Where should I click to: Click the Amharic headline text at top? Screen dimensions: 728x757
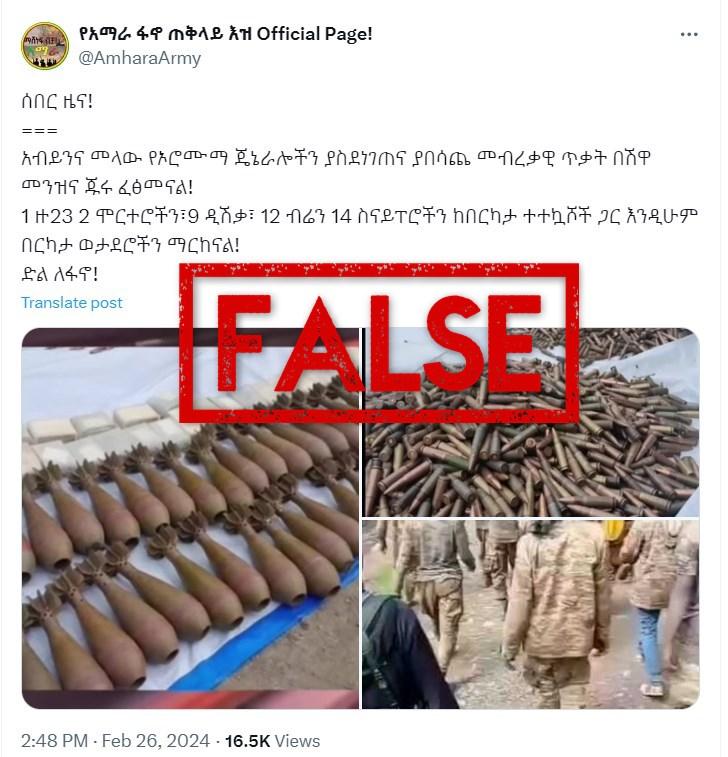coord(57,102)
